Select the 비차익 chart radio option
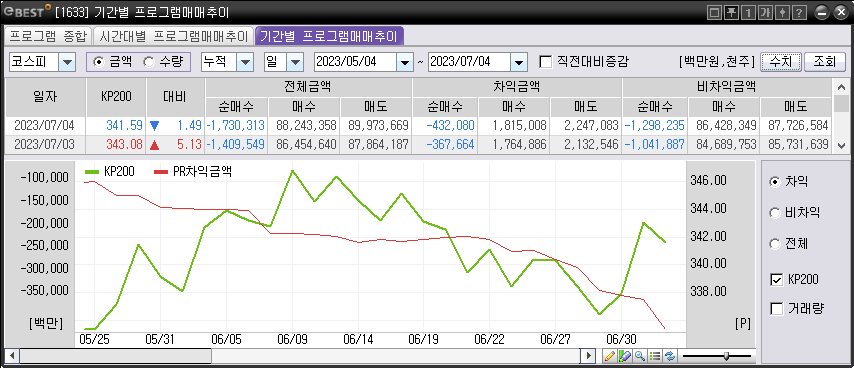 coord(774,213)
